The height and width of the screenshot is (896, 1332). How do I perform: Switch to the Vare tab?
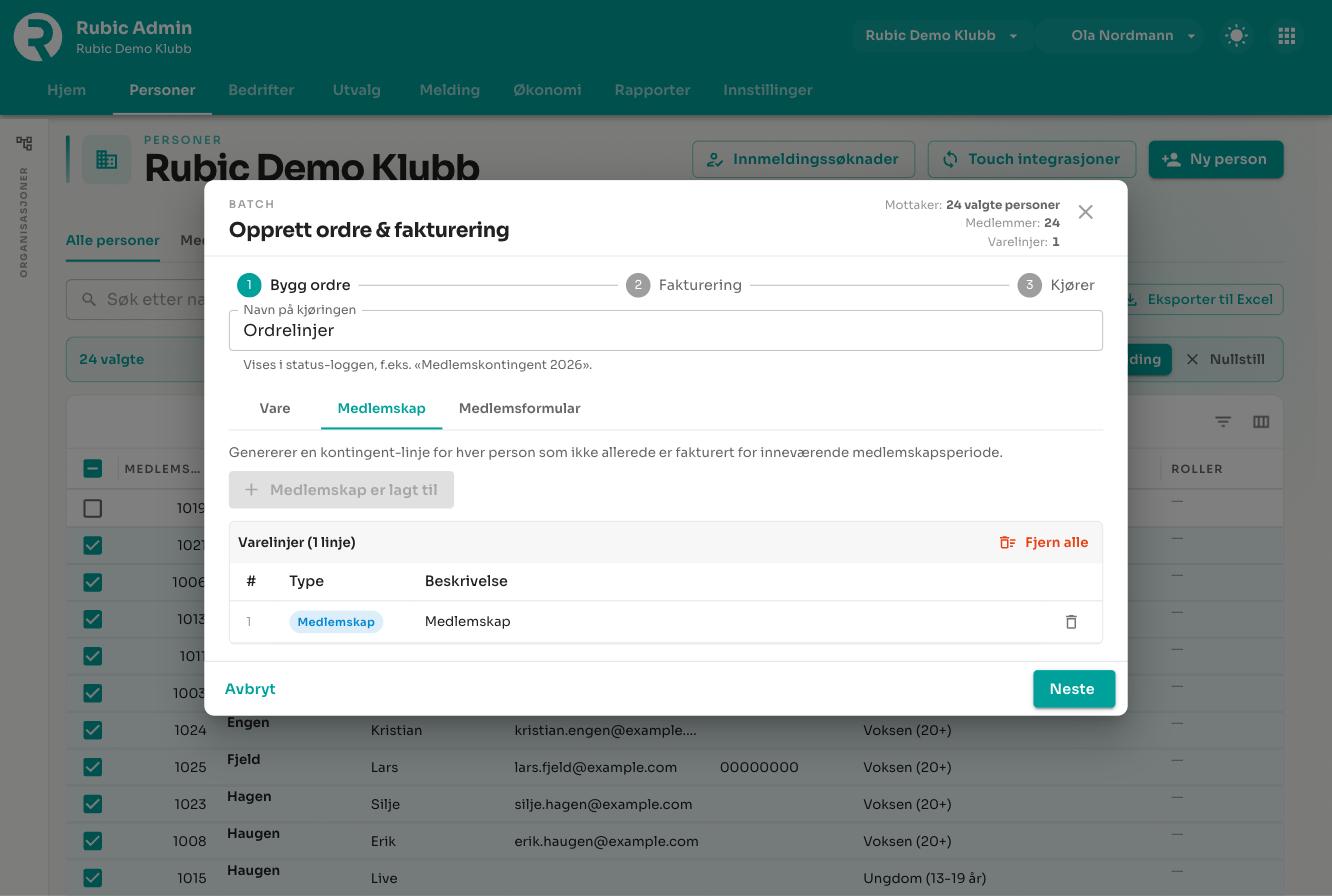[275, 408]
